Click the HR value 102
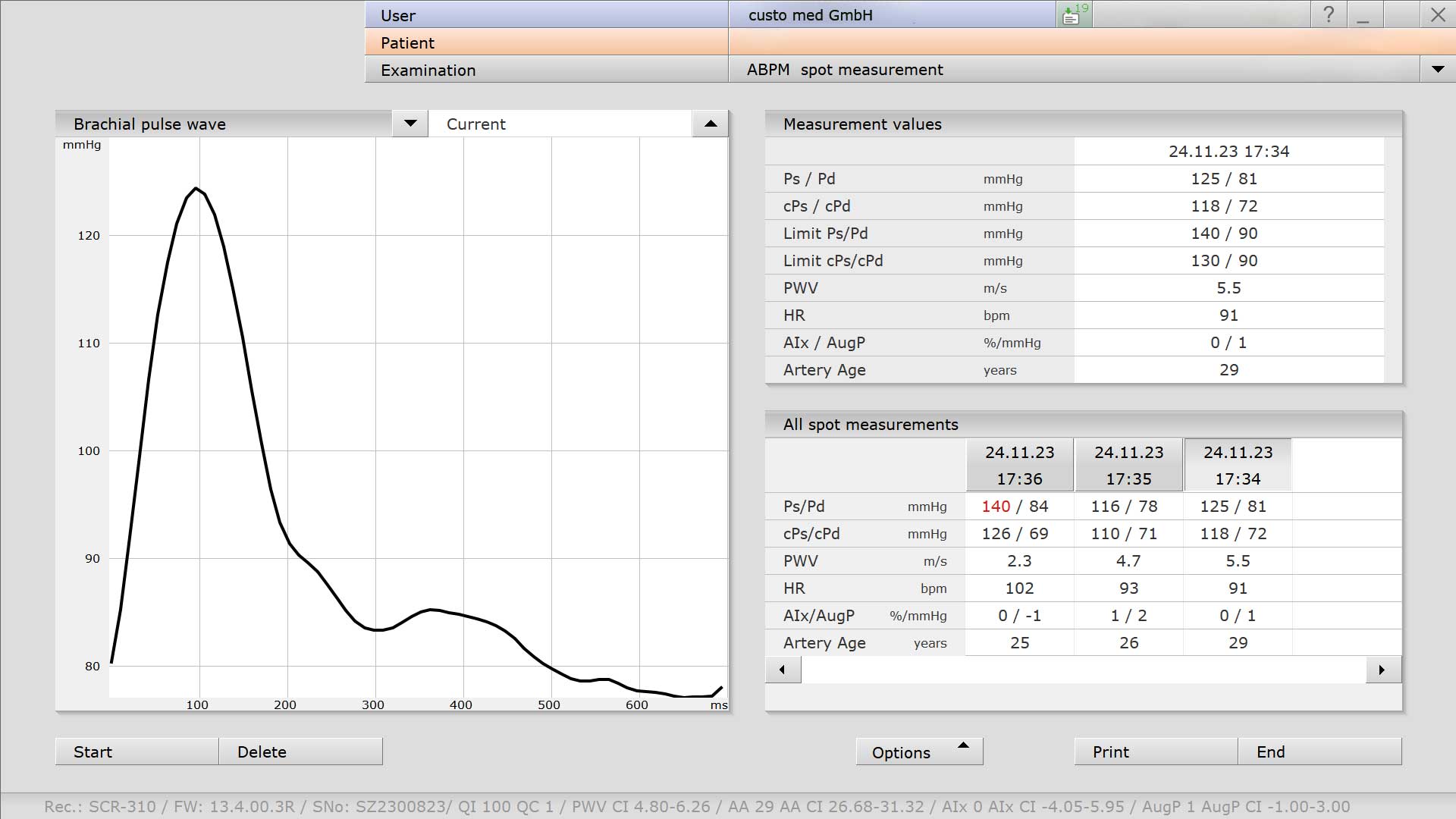 click(1019, 588)
